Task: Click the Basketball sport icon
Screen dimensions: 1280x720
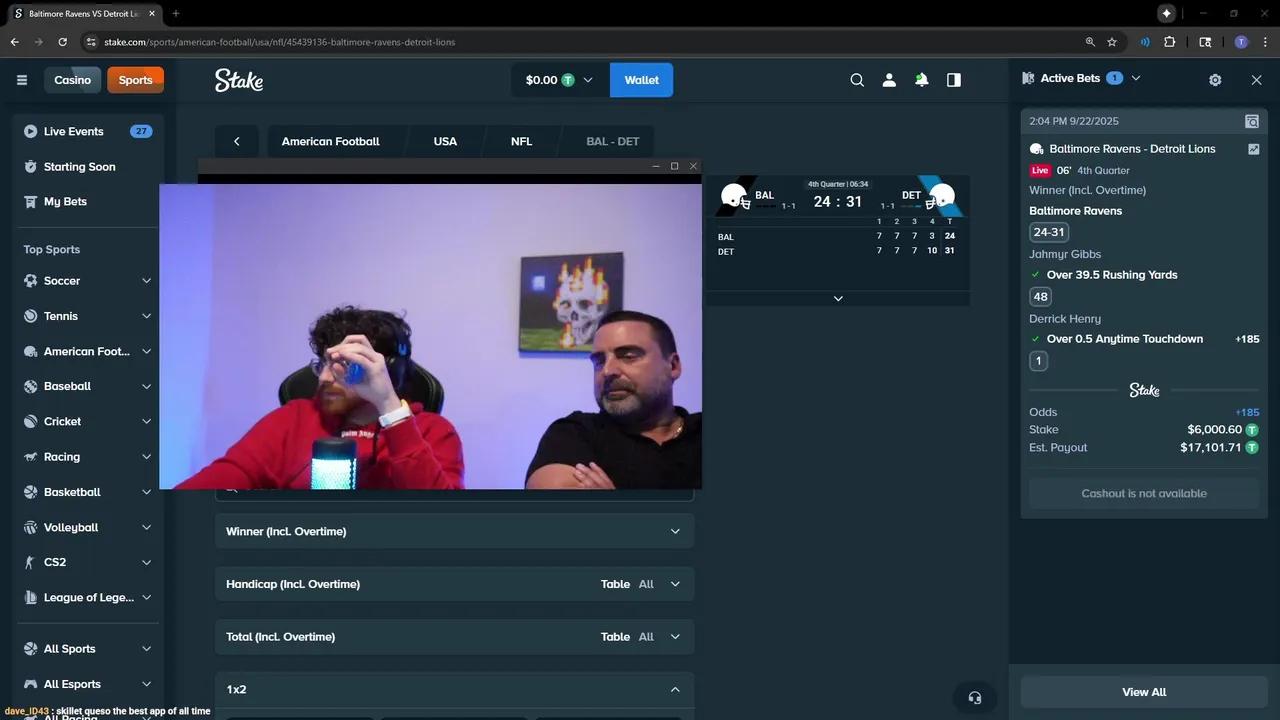Action: [30, 492]
